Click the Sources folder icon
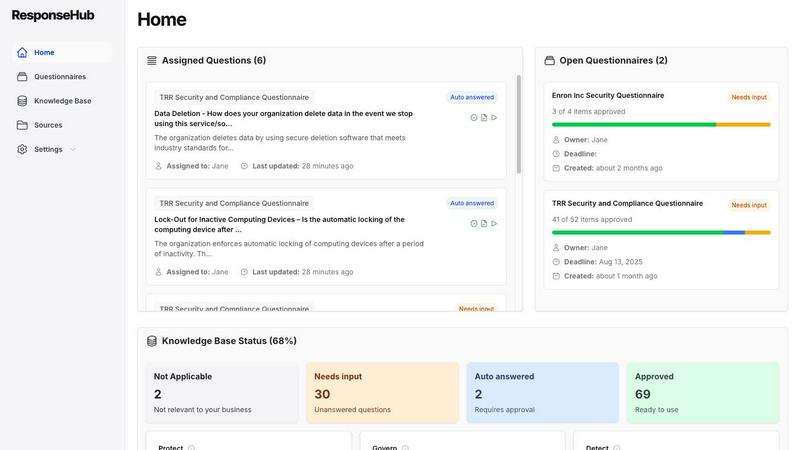Image resolution: width=800 pixels, height=450 pixels. 22,125
